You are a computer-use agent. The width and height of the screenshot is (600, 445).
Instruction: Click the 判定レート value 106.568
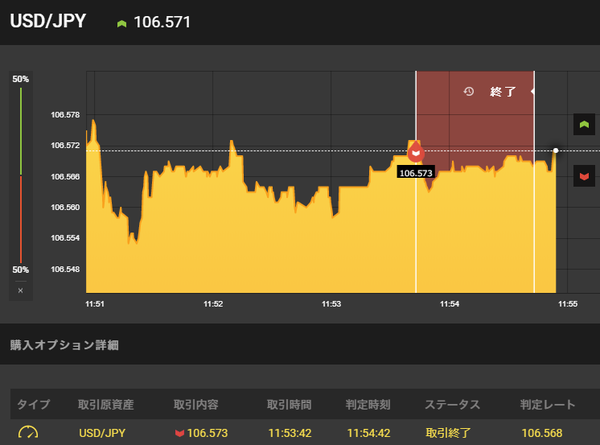tap(542, 433)
